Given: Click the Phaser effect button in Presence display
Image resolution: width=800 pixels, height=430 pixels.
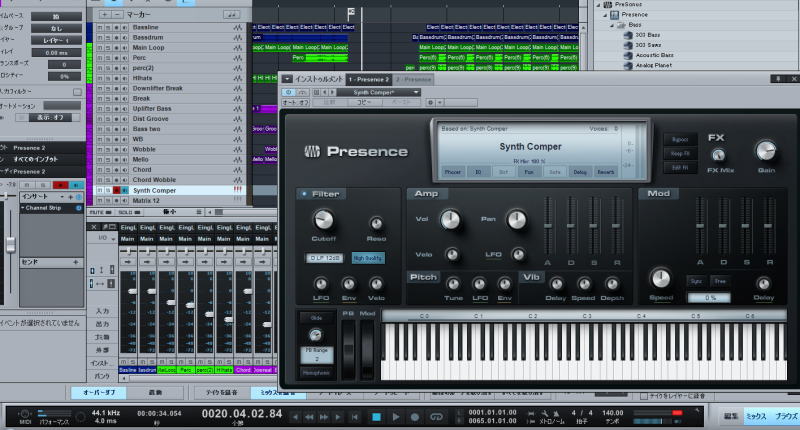Looking at the screenshot, I should coord(453,172).
